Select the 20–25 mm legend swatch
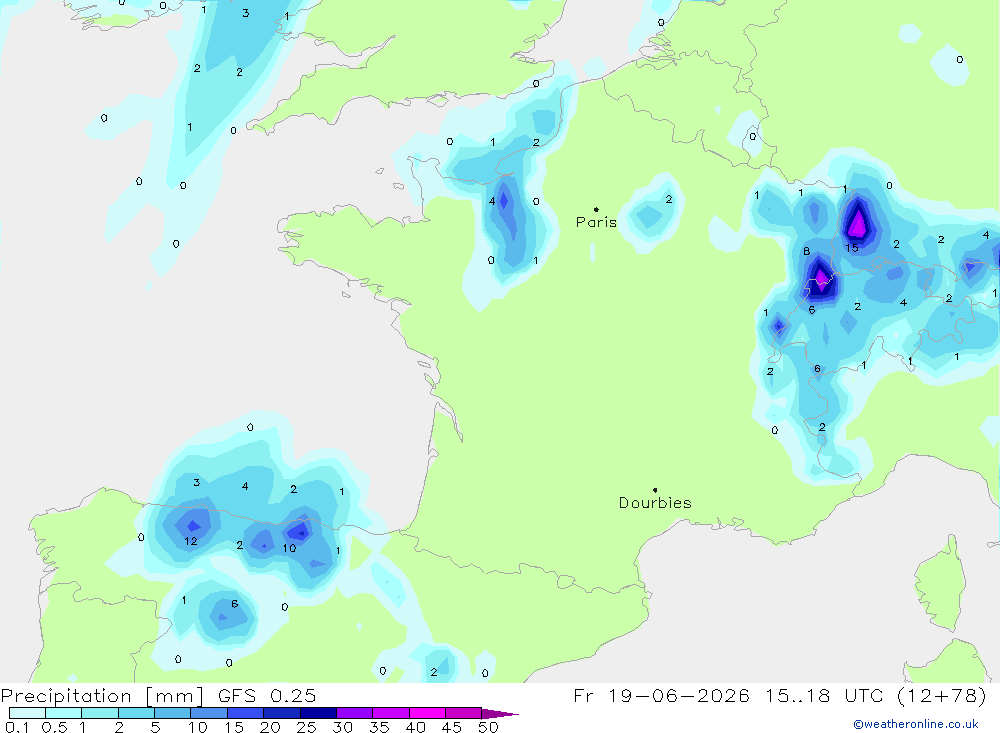Viewport: 1000px width, 733px height. pyautogui.click(x=282, y=713)
